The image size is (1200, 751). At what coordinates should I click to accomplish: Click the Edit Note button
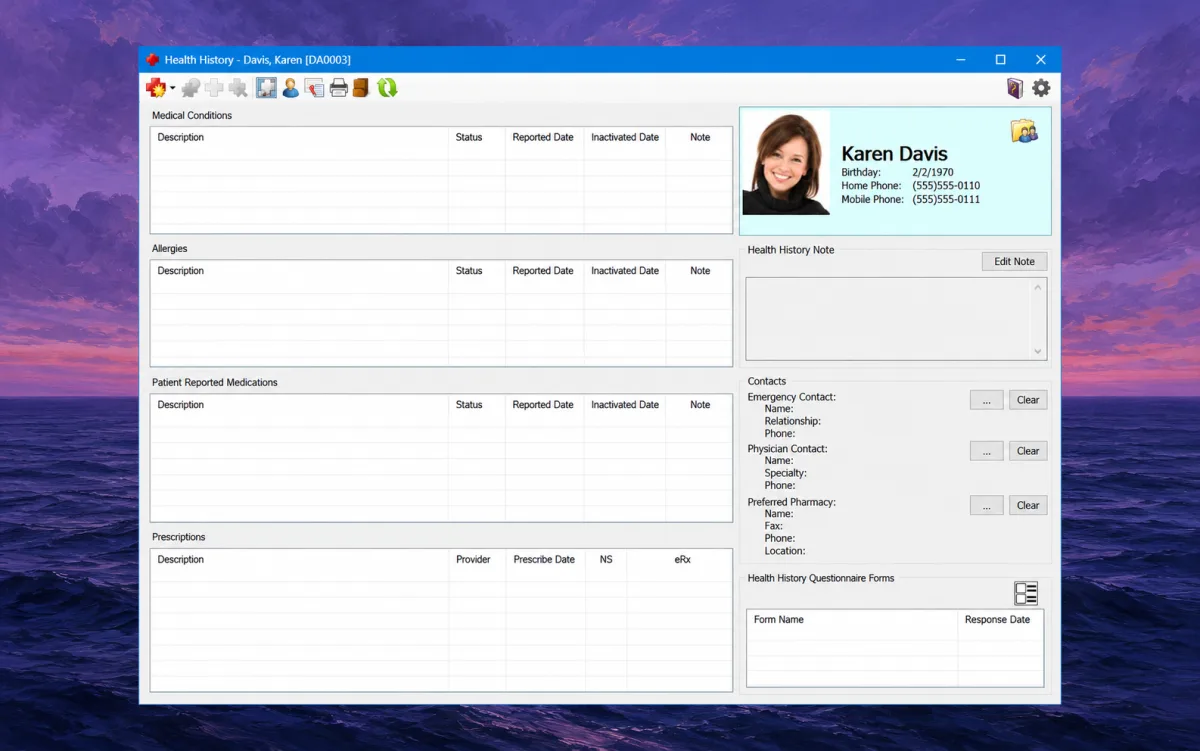[1014, 262]
